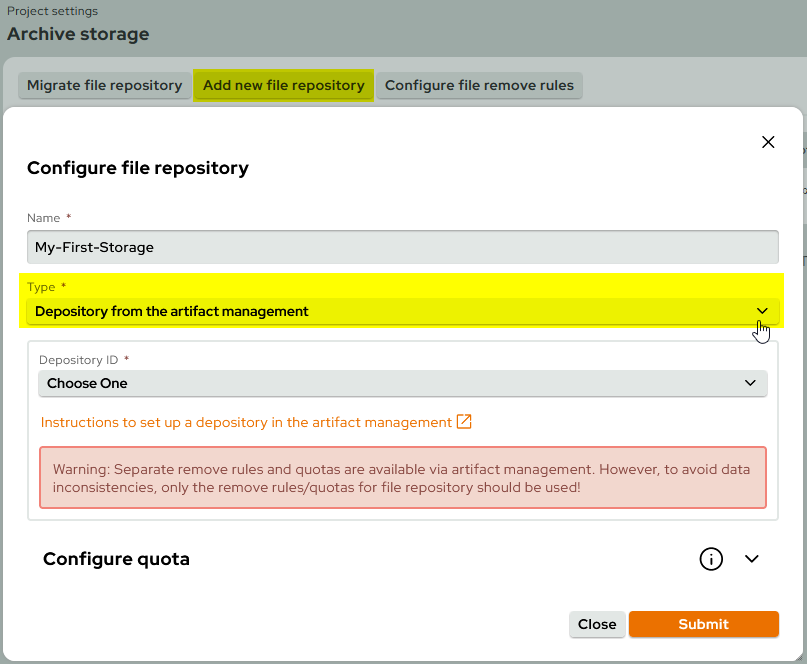Click the Archive storage page title
Image resolution: width=807 pixels, height=664 pixels.
(x=77, y=33)
